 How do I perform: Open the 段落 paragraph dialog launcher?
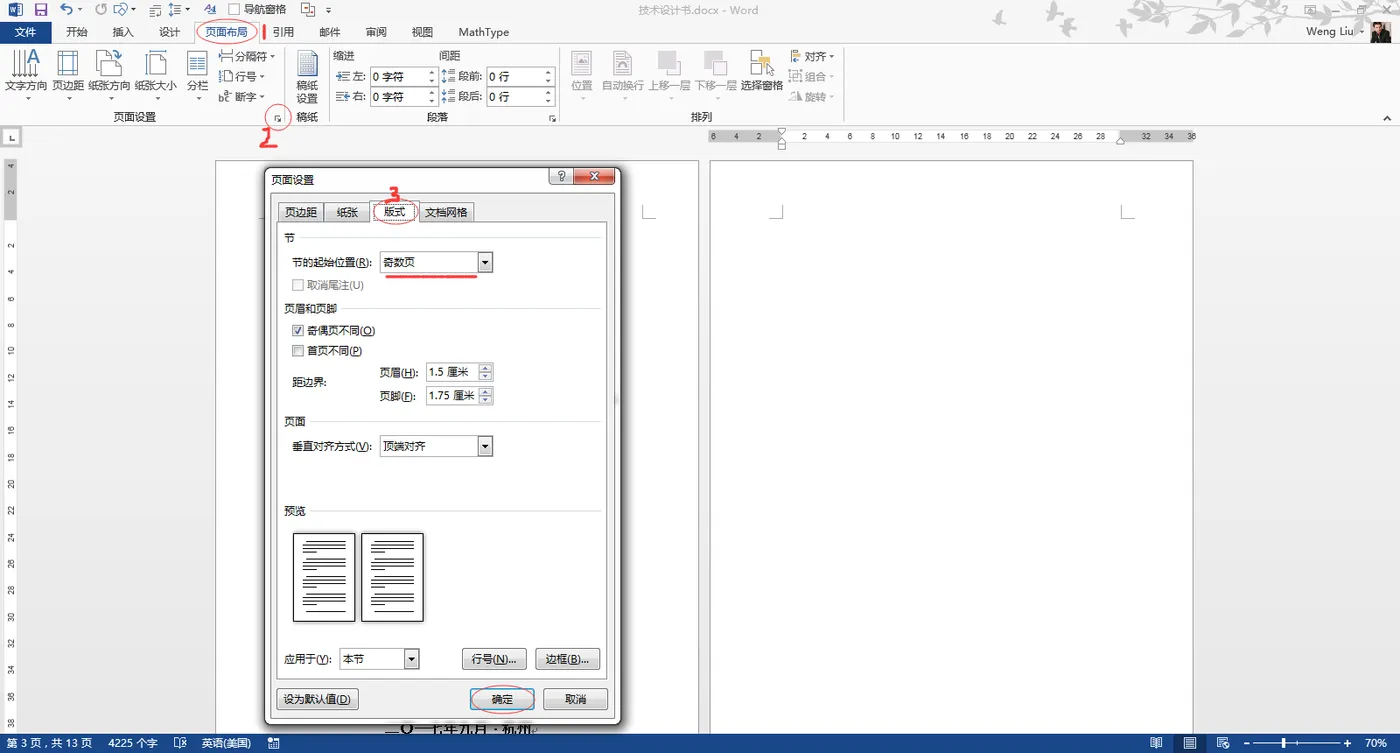552,119
